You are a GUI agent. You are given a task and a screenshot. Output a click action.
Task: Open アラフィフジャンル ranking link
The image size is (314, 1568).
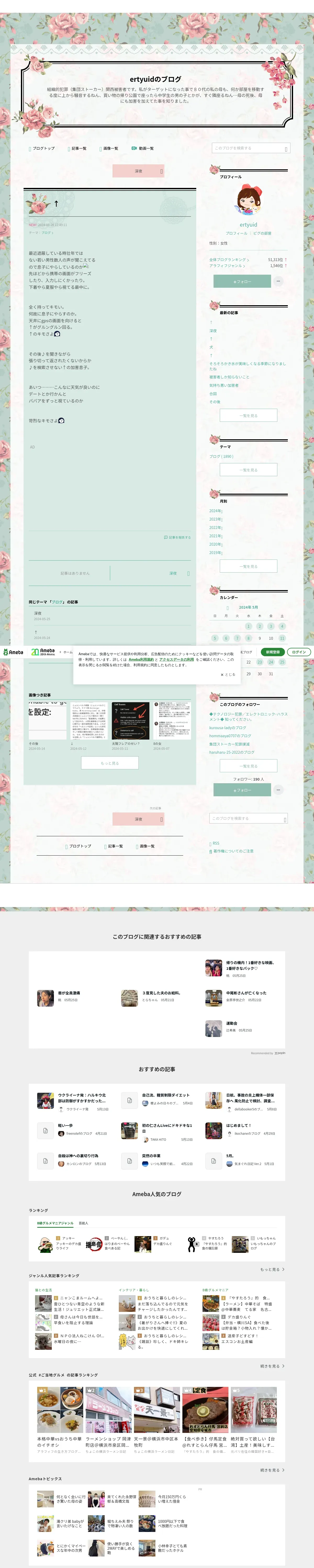pos(227,266)
